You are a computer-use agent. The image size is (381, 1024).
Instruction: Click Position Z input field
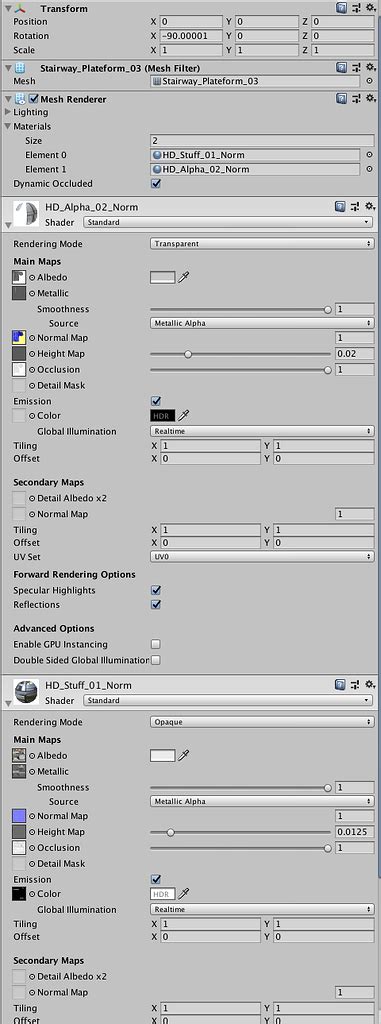(343, 22)
